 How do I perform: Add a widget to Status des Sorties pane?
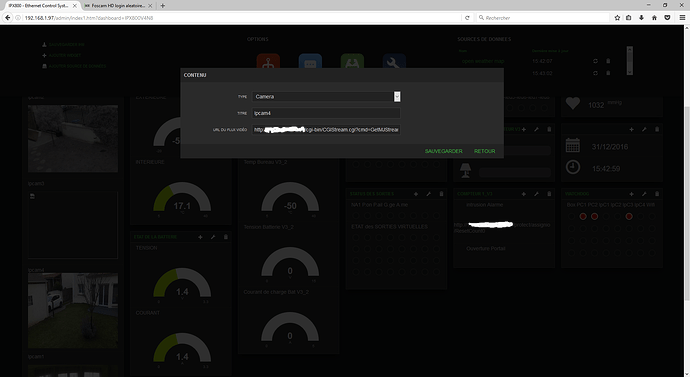(x=416, y=194)
